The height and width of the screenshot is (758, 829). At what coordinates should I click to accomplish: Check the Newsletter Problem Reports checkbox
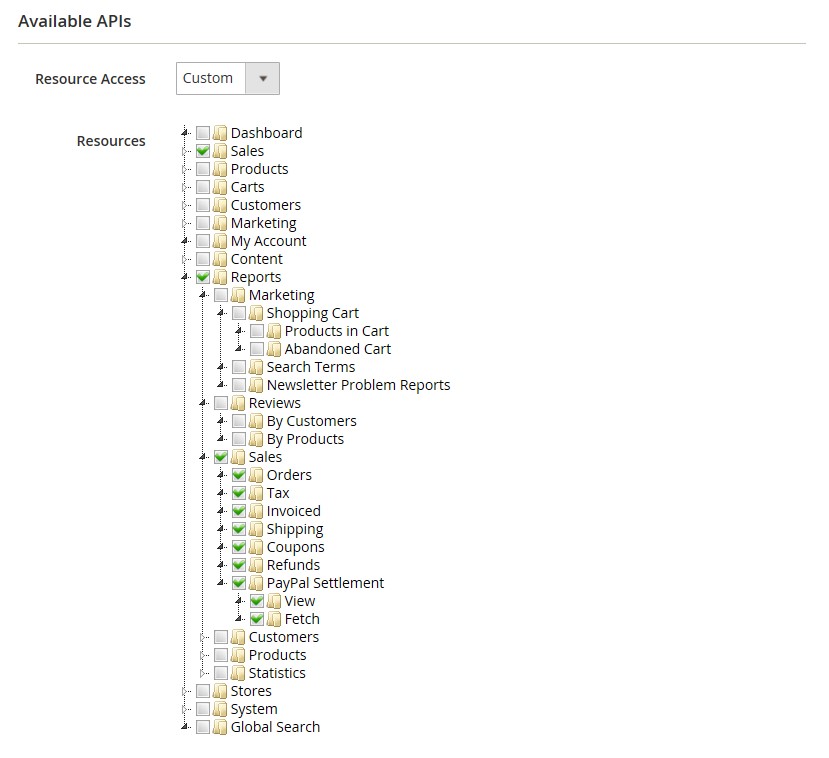239,385
